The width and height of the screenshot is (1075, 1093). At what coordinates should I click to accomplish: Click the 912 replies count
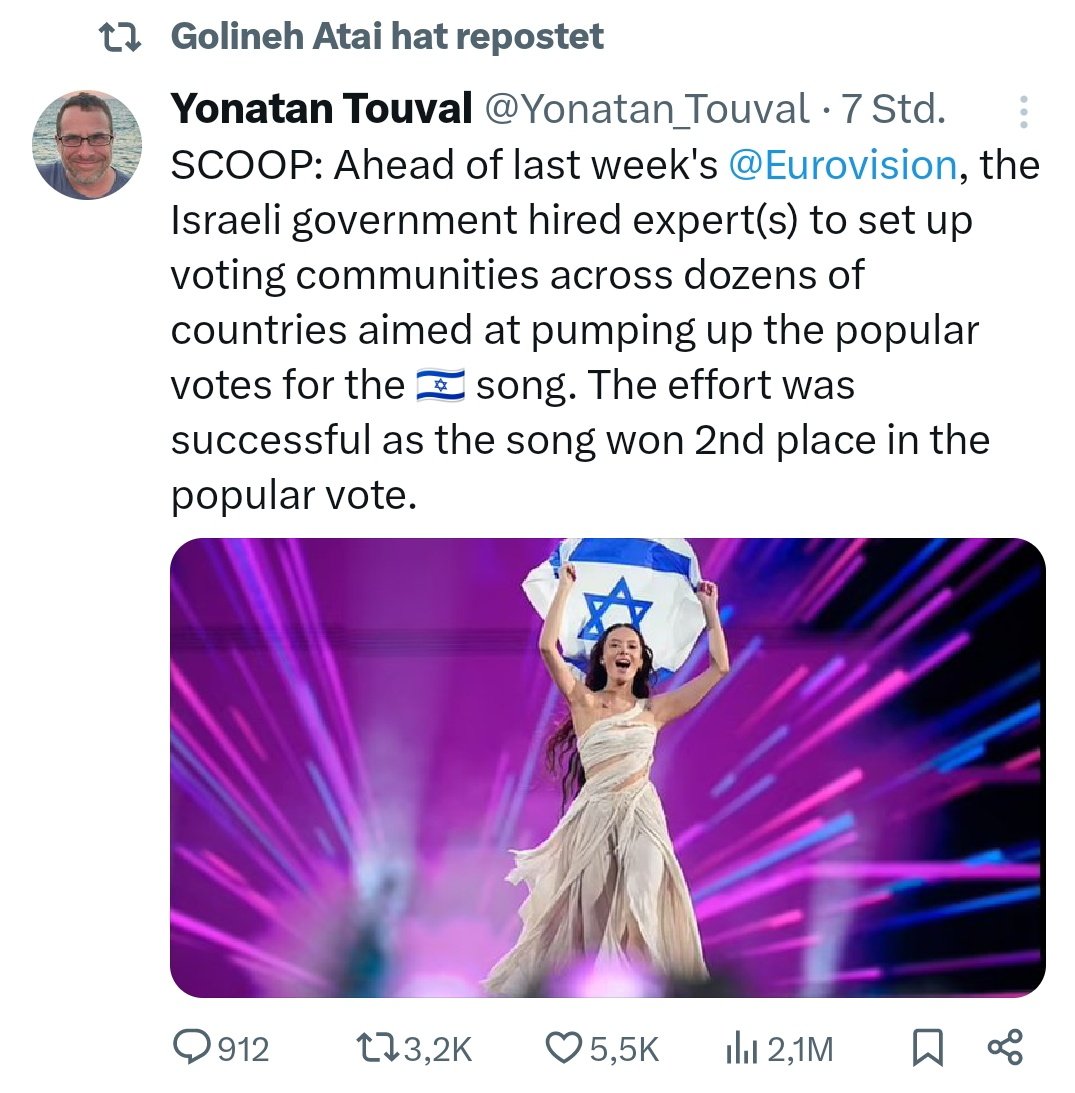pyautogui.click(x=243, y=1049)
